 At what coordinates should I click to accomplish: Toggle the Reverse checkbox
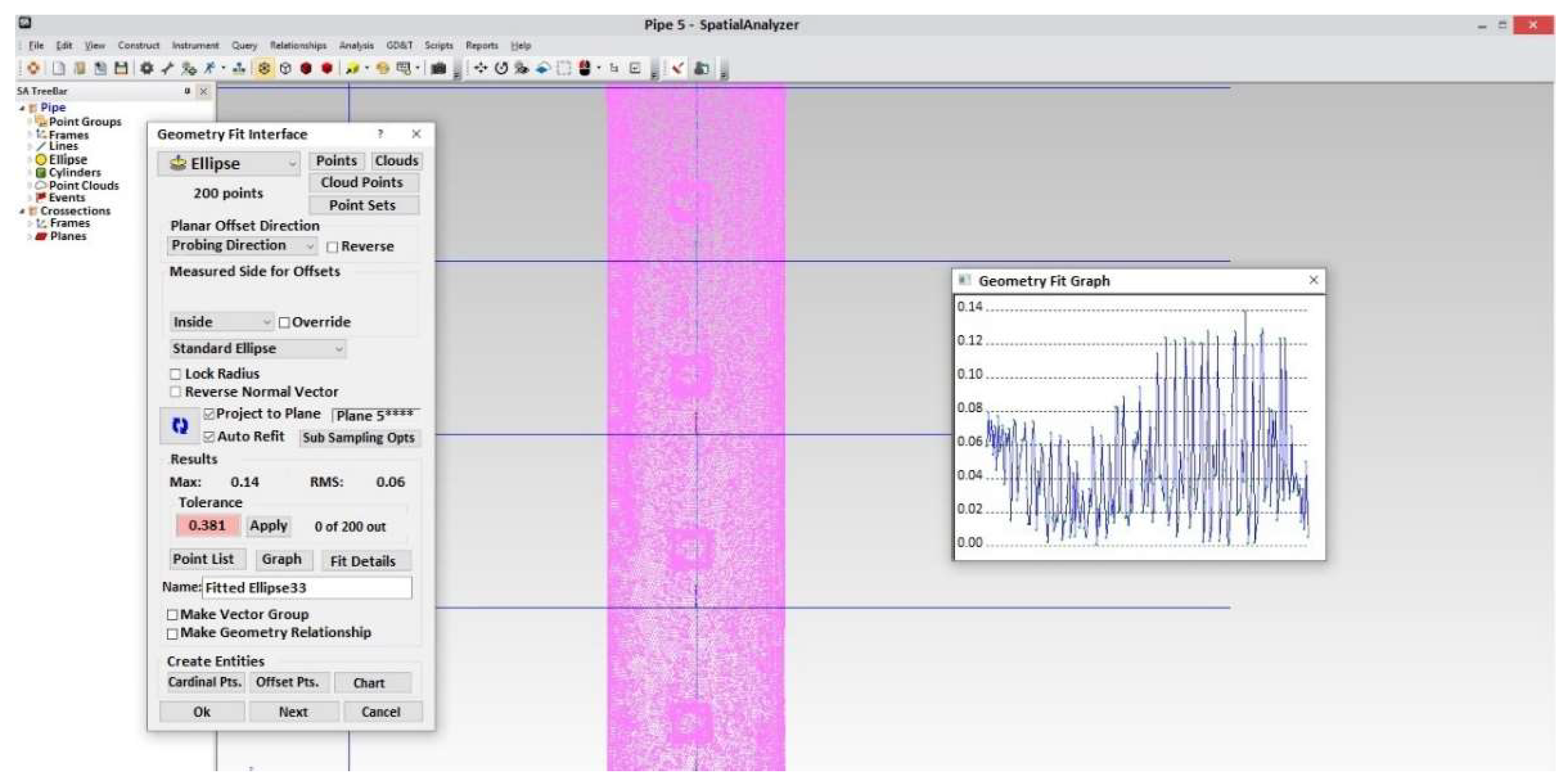tap(332, 247)
